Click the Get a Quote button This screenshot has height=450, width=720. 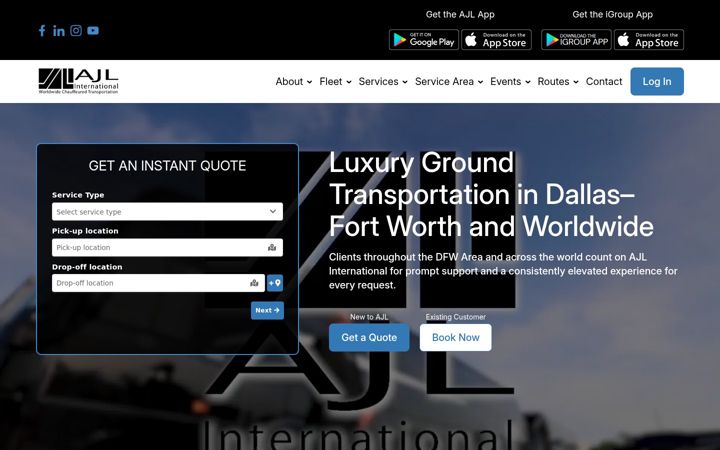(369, 338)
